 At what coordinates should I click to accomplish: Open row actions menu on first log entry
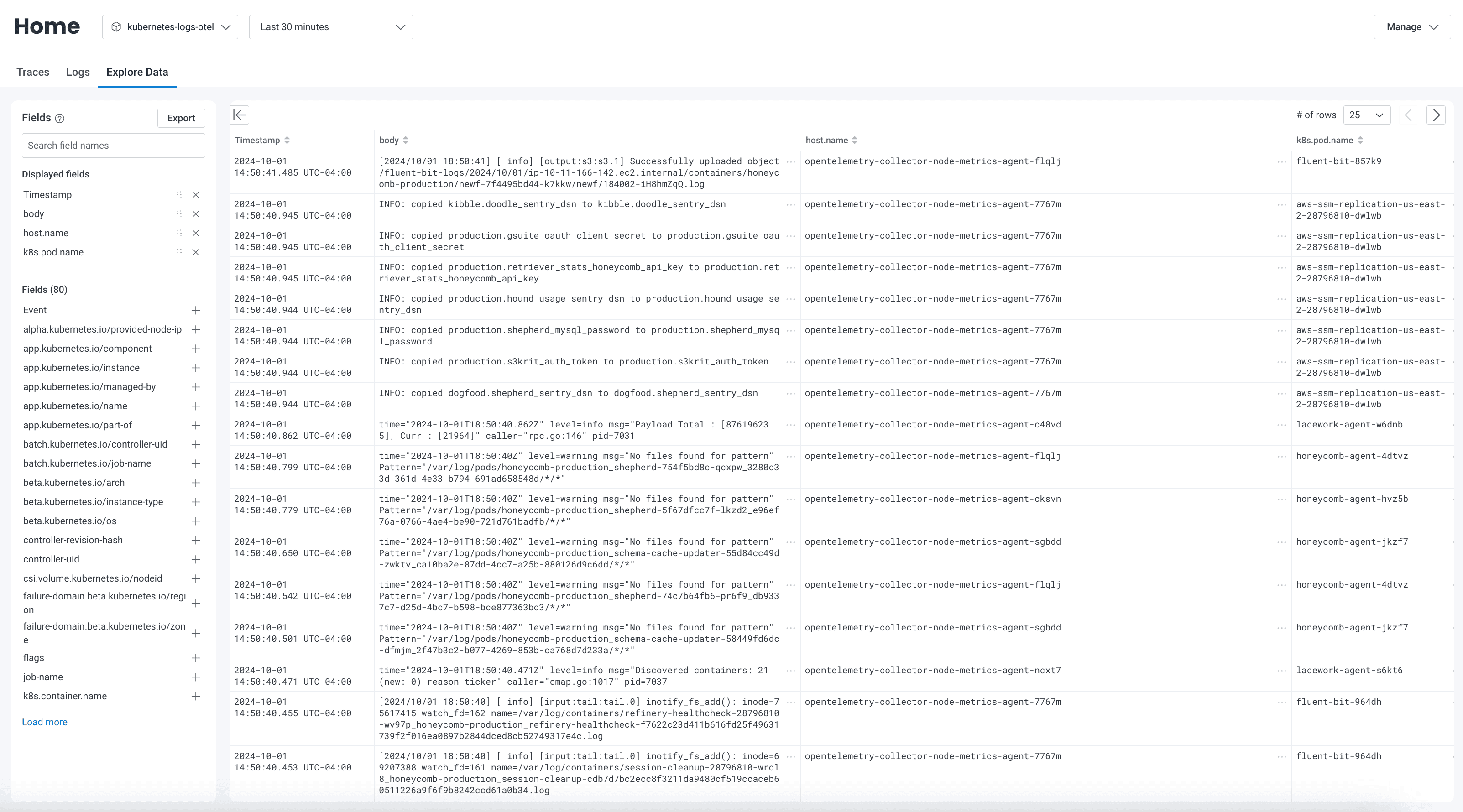790,162
